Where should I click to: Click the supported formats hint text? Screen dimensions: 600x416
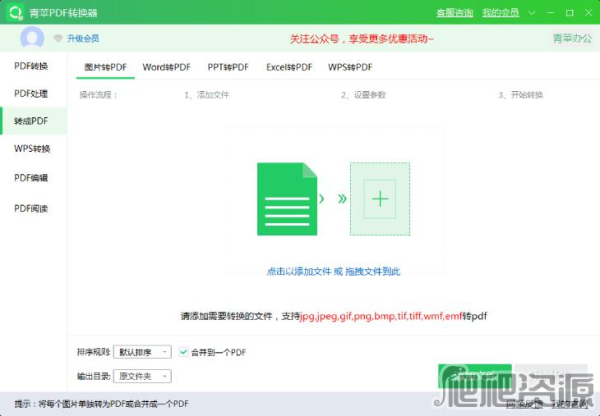334,316
